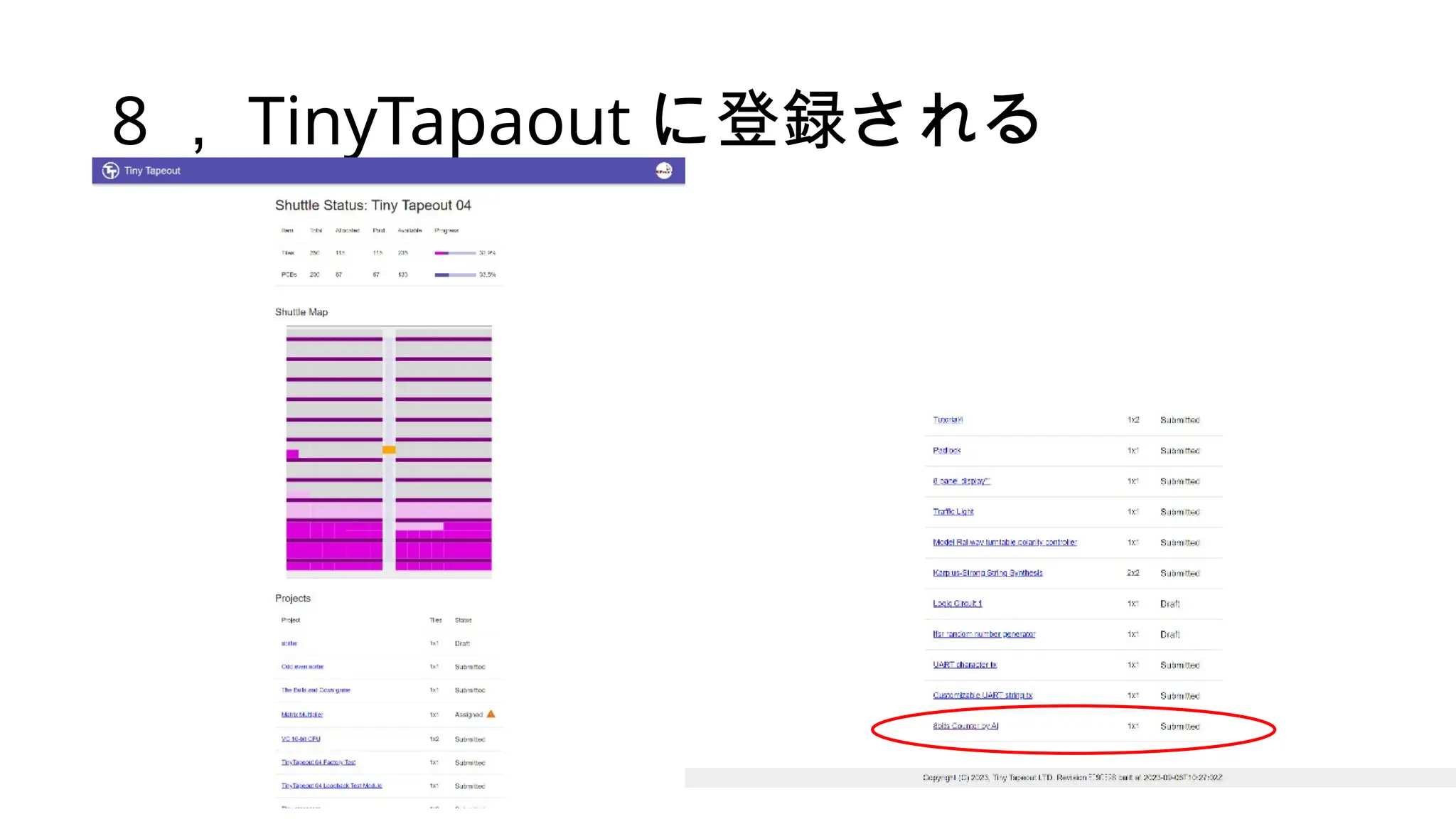Click the orange tile in shuttle map
Viewport: 1456px width, 819px height.
[x=389, y=450]
